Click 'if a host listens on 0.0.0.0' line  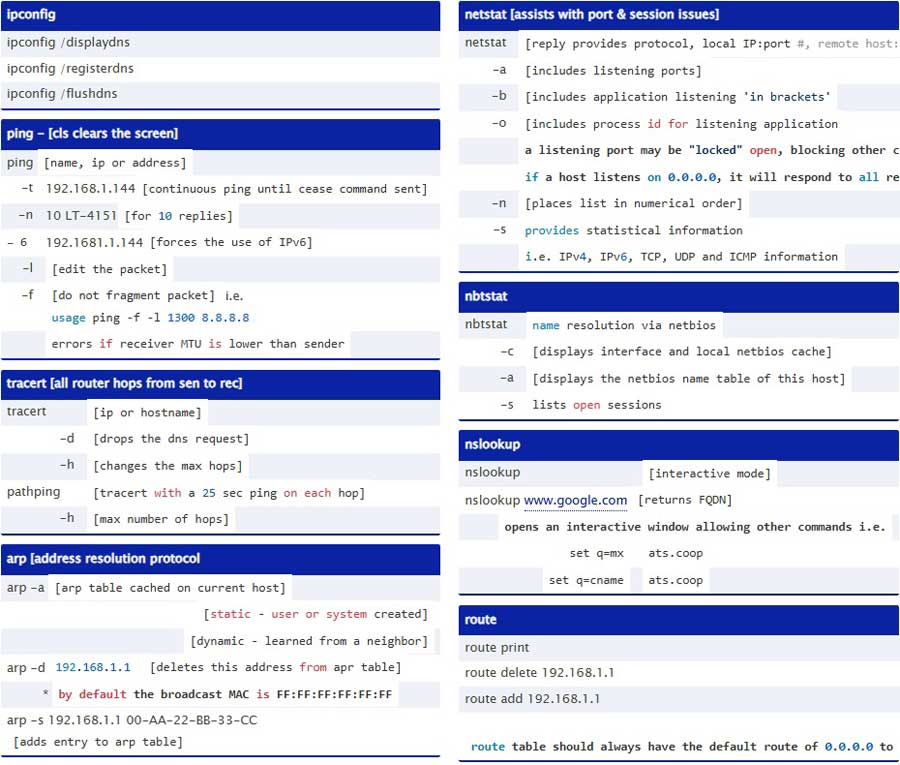pyautogui.click(x=712, y=177)
